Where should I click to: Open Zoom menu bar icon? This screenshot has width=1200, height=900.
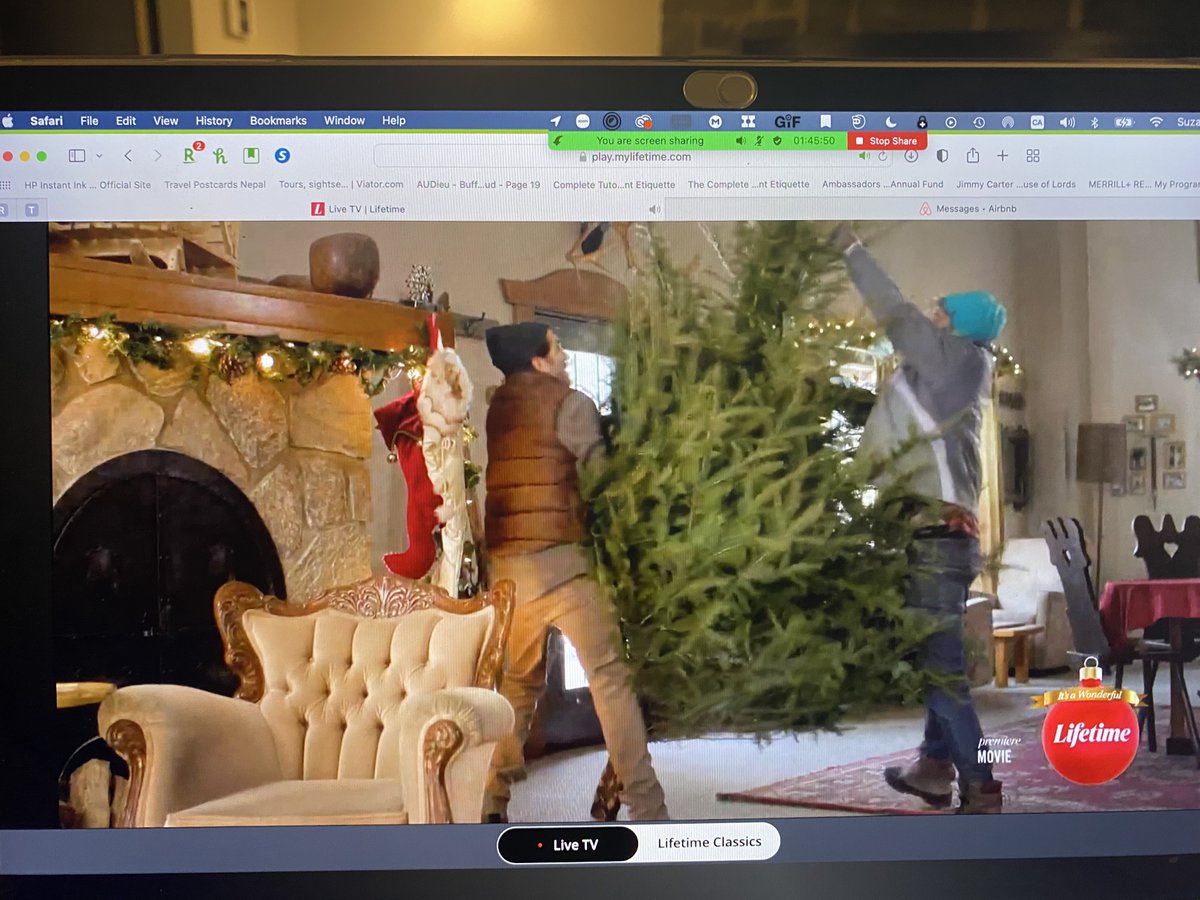click(x=583, y=121)
